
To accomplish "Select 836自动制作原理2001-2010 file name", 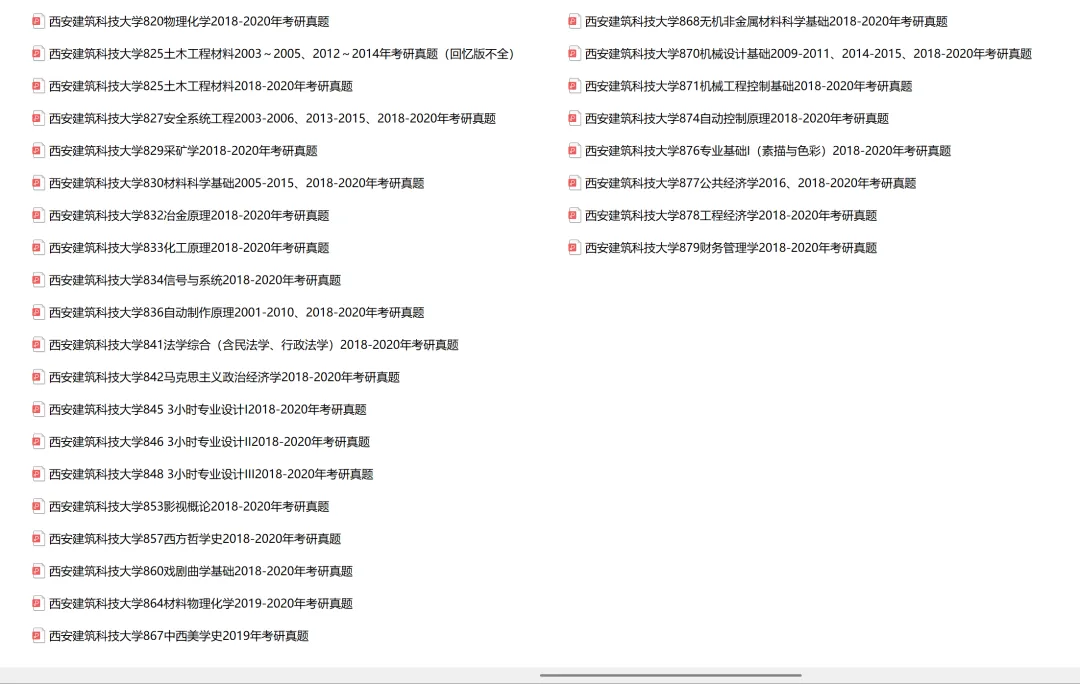I will point(236,313).
